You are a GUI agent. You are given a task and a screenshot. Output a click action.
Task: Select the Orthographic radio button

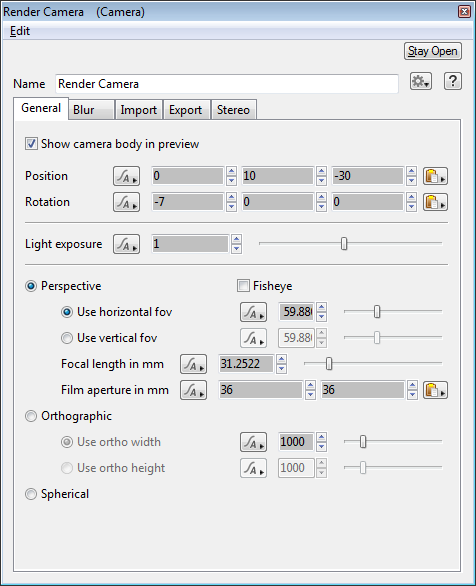click(31, 416)
